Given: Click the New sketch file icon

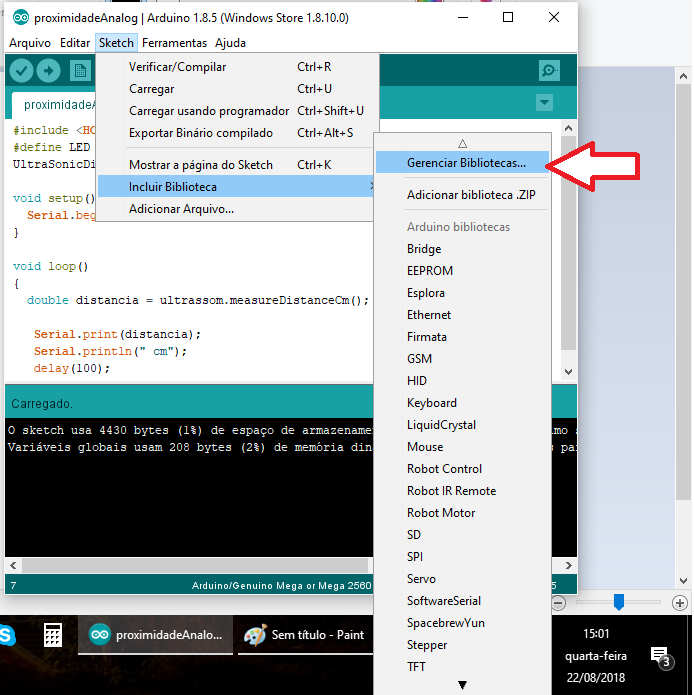Looking at the screenshot, I should tap(80, 70).
